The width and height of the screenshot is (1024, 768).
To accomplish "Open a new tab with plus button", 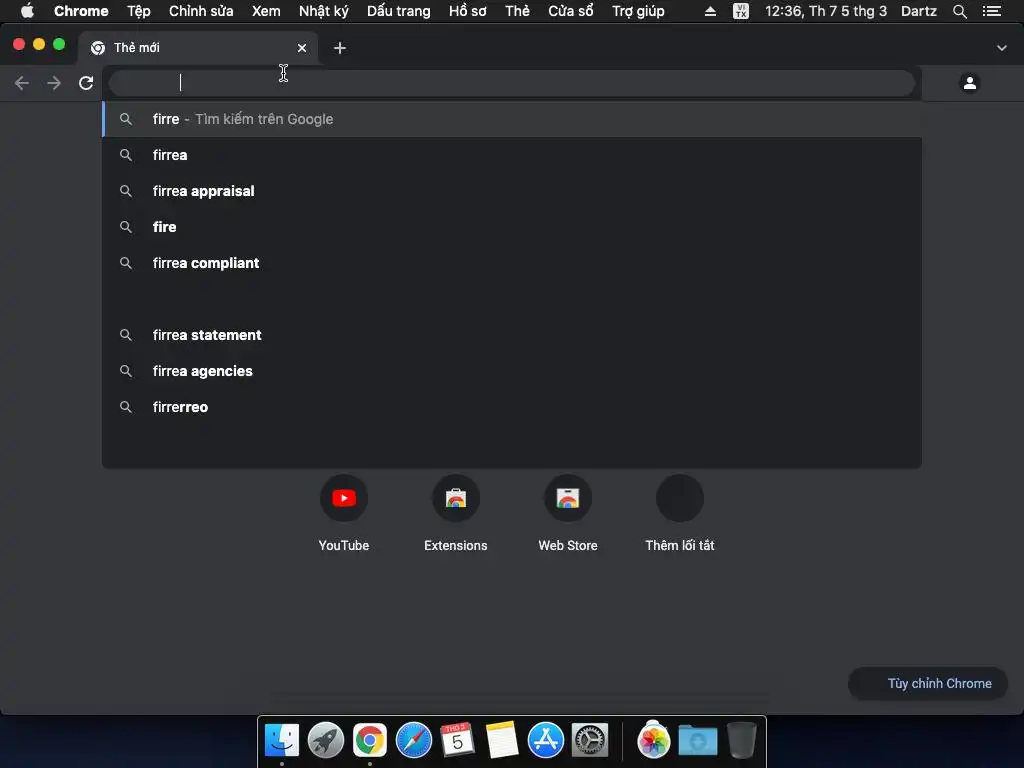I will click(340, 48).
